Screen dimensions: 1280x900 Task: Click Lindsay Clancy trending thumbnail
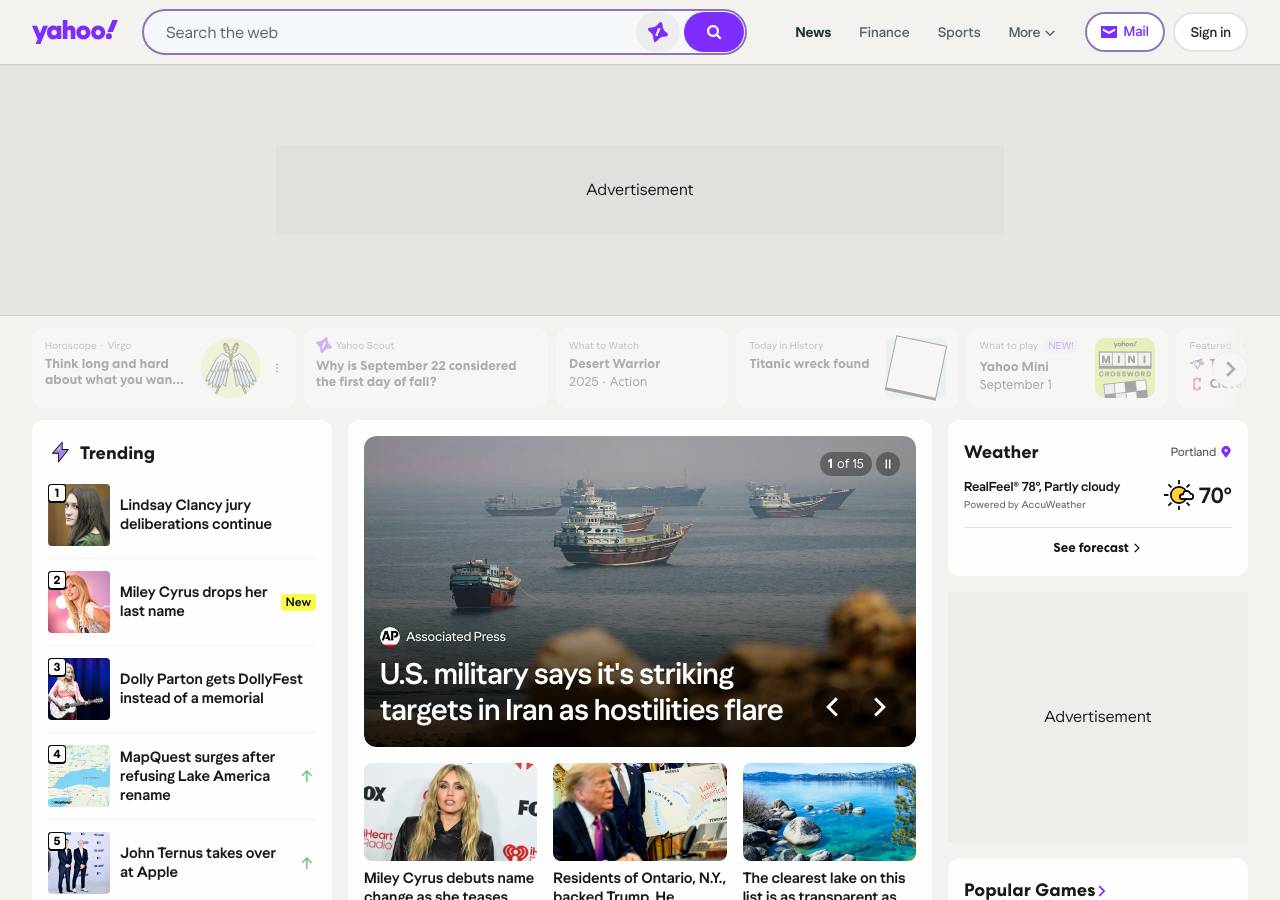pos(79,515)
